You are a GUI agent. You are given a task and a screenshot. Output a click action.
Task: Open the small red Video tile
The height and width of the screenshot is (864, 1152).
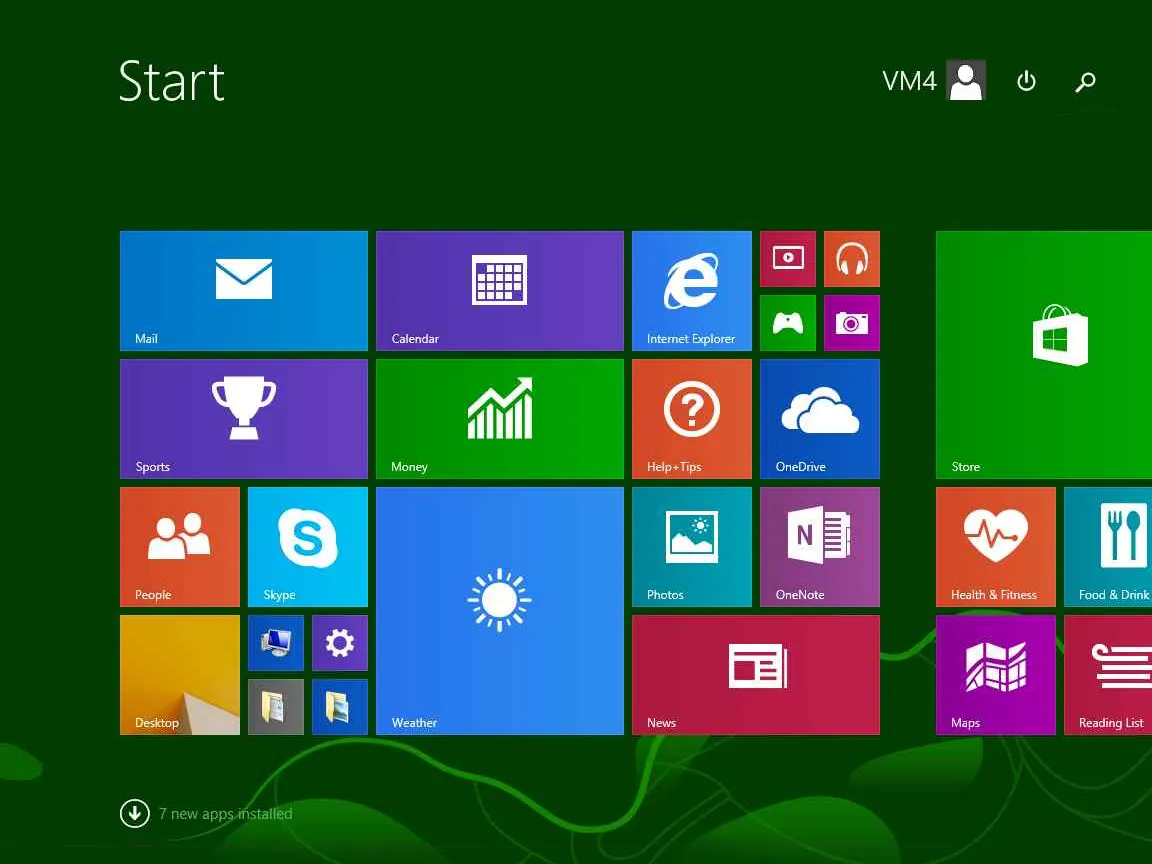788,259
